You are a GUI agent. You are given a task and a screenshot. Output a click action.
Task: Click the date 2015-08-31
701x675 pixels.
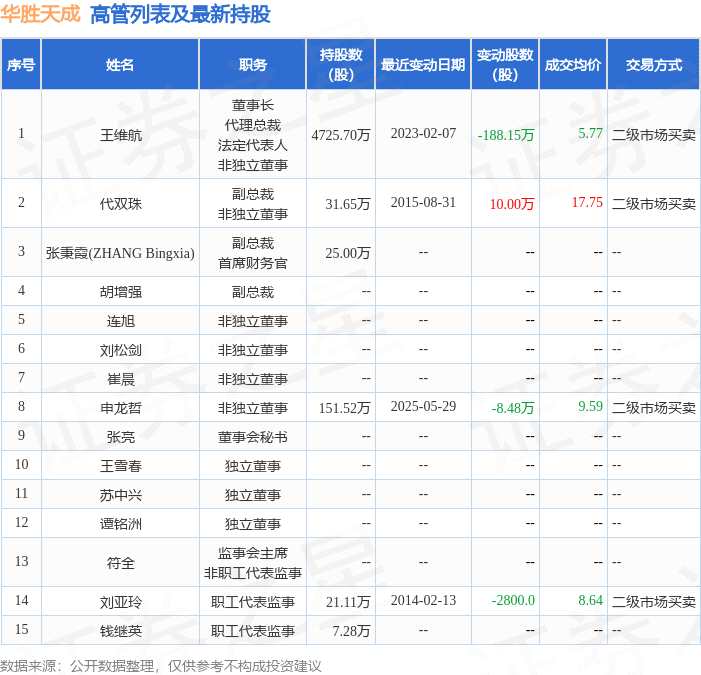pos(423,202)
